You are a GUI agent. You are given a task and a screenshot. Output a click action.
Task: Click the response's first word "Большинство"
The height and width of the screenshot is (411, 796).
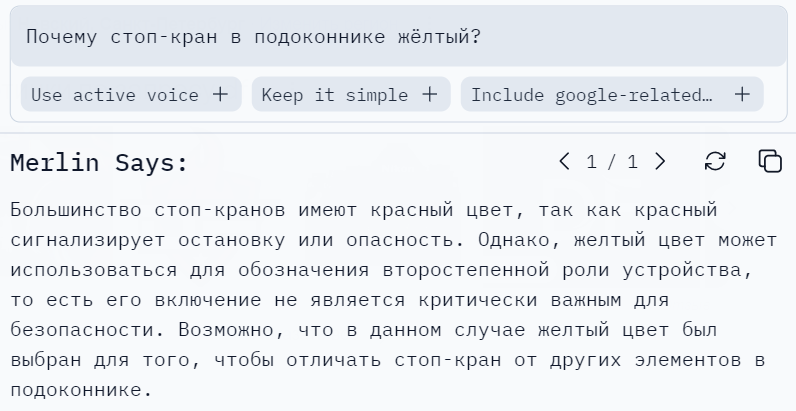click(77, 210)
